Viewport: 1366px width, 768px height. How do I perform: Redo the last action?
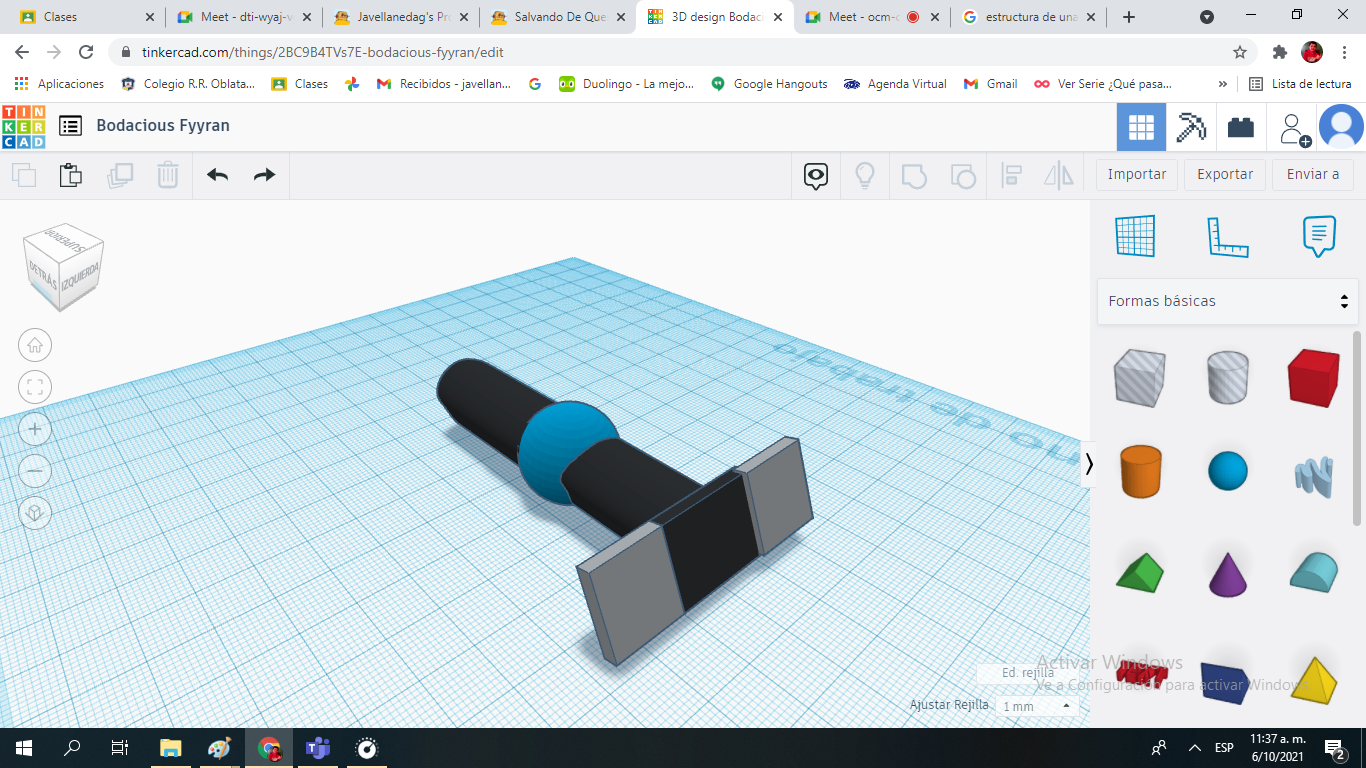[264, 176]
